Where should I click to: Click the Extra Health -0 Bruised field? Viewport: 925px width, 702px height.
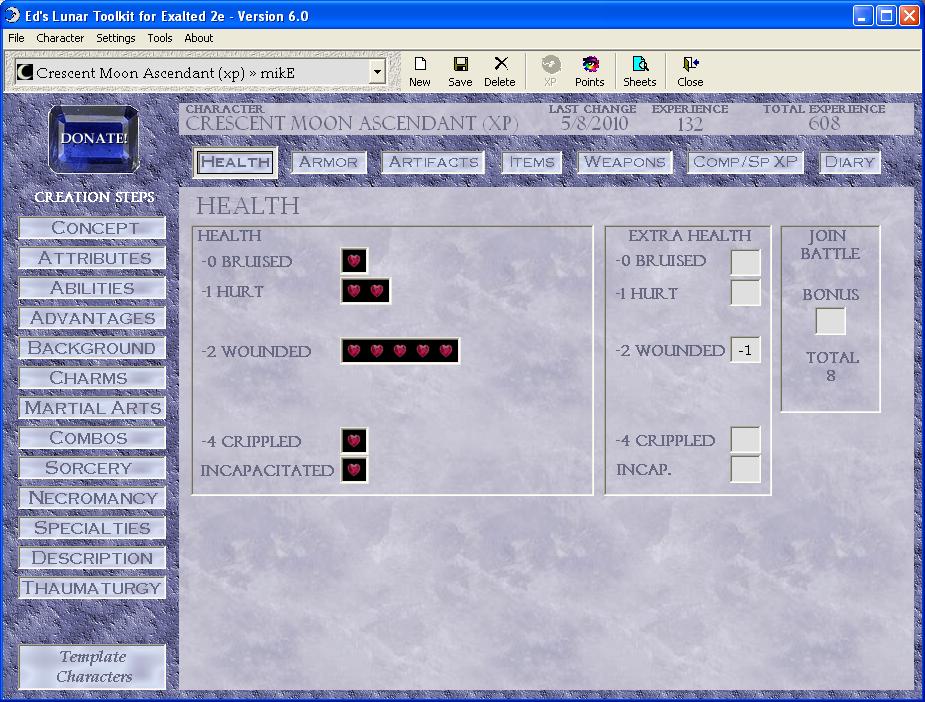tap(745, 262)
